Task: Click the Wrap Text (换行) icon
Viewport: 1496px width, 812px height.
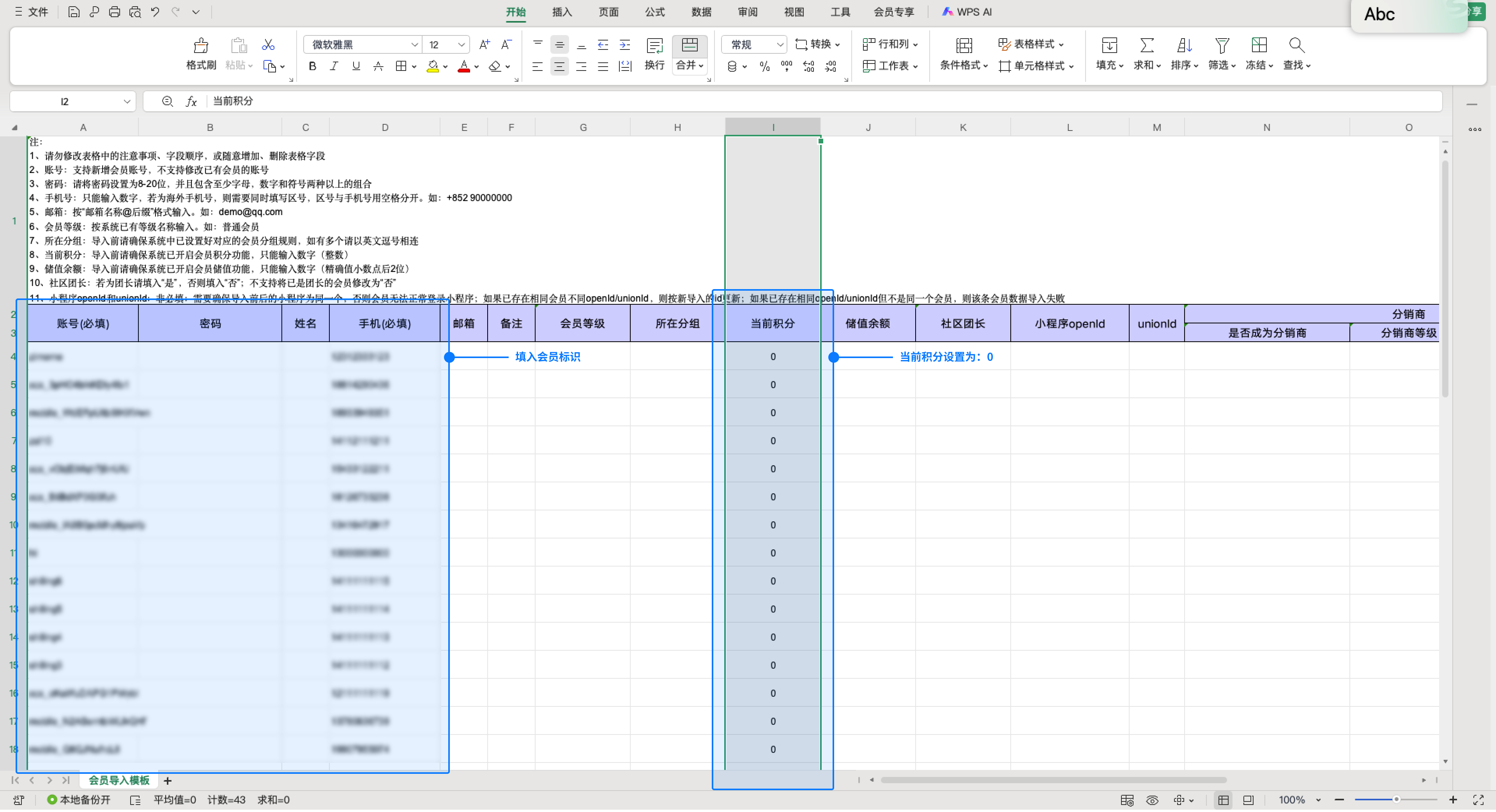Action: (x=654, y=46)
